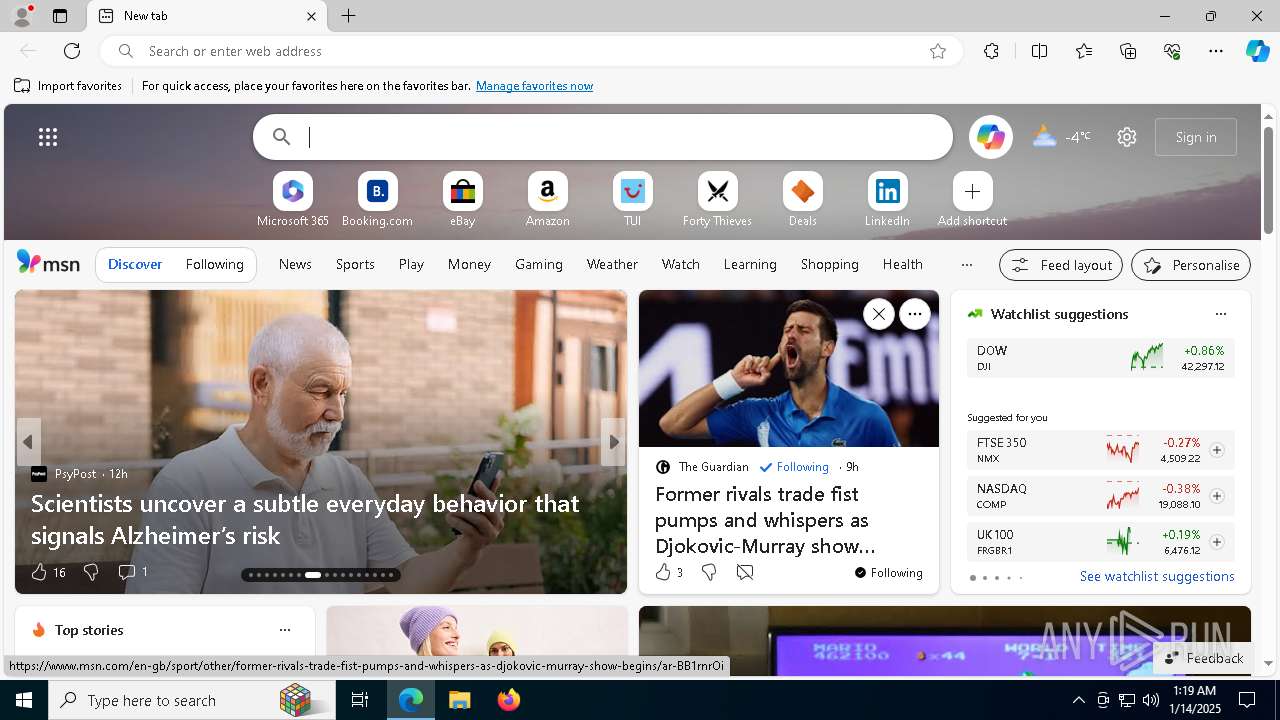Screen dimensions: 1280x720
Task: Click Import favorites
Action: (x=68, y=86)
